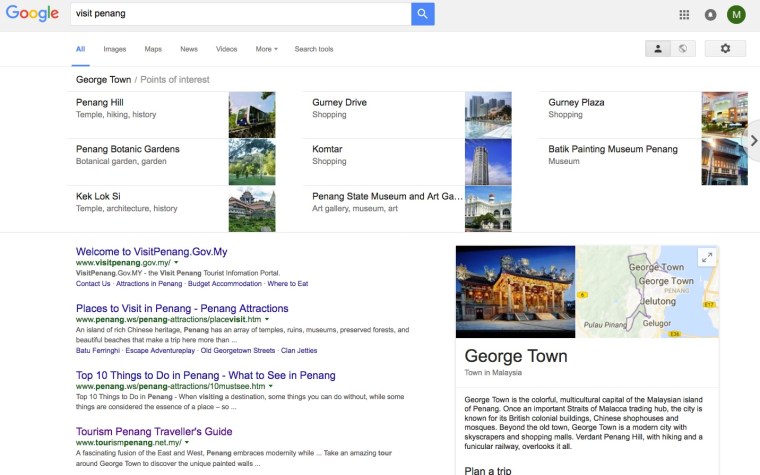Open Penang State Museum thumbnail
The image size is (760, 475).
(488, 209)
